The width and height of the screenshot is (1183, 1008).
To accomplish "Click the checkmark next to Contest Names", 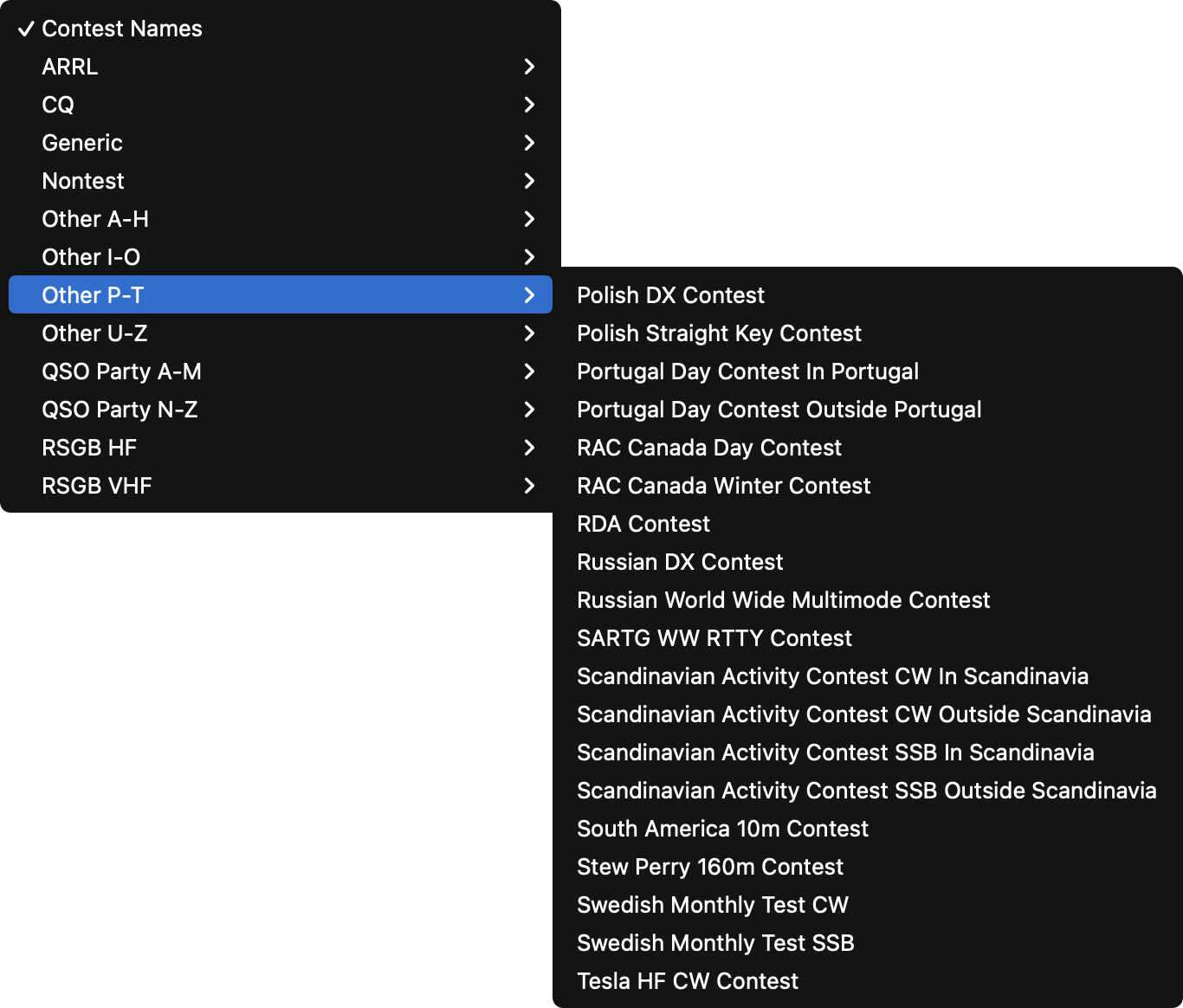I will point(26,29).
